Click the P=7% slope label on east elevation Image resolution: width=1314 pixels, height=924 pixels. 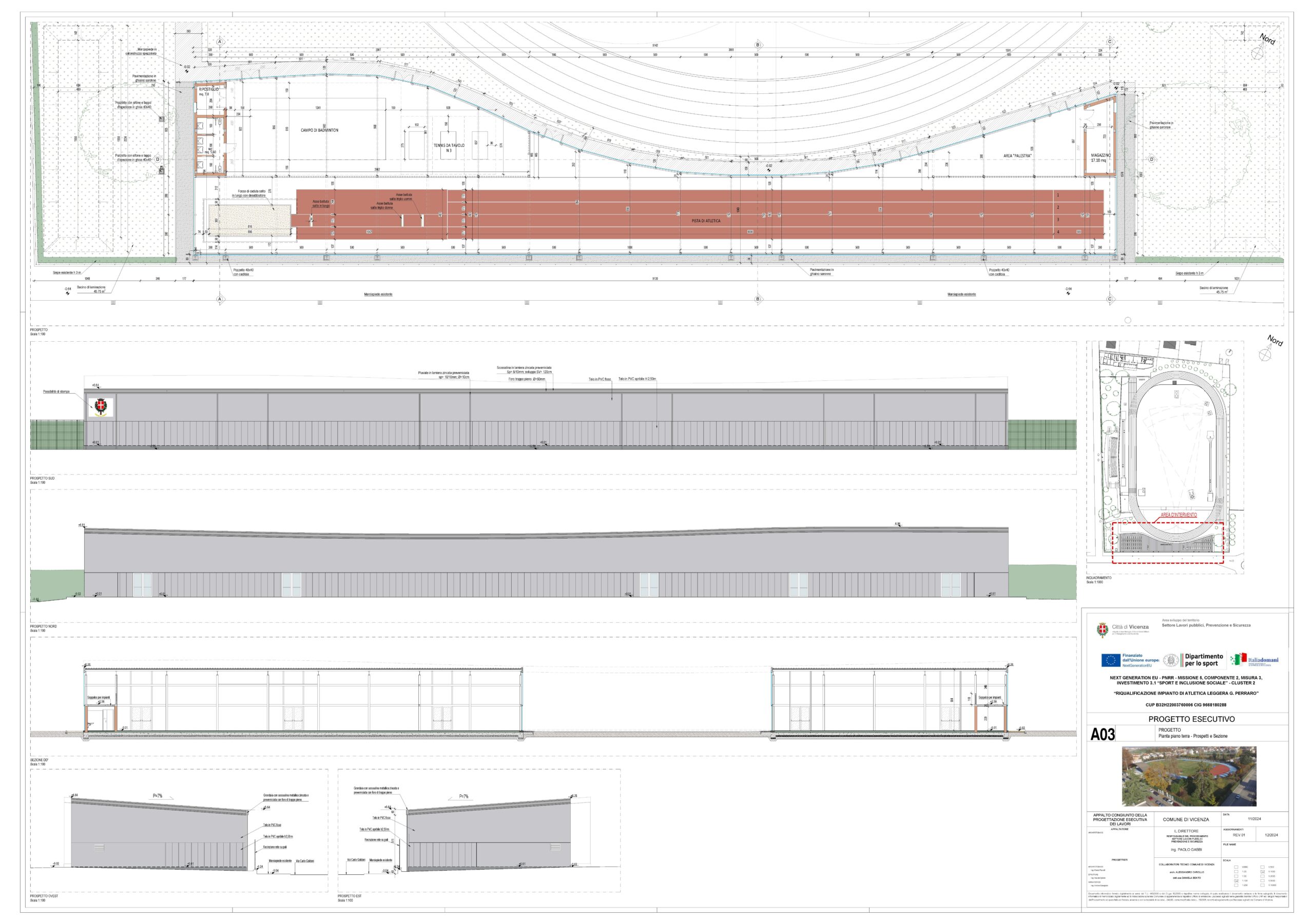click(465, 796)
